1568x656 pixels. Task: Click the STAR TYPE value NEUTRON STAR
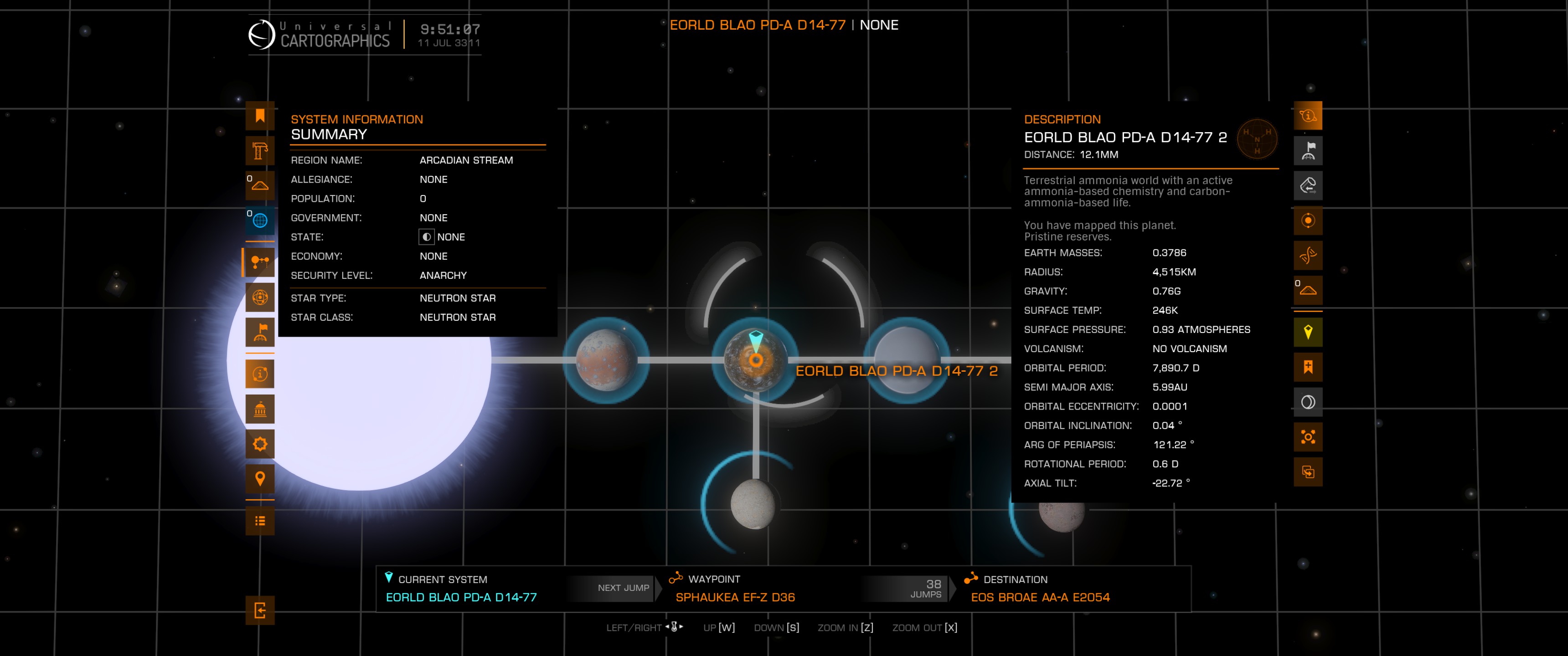[458, 298]
